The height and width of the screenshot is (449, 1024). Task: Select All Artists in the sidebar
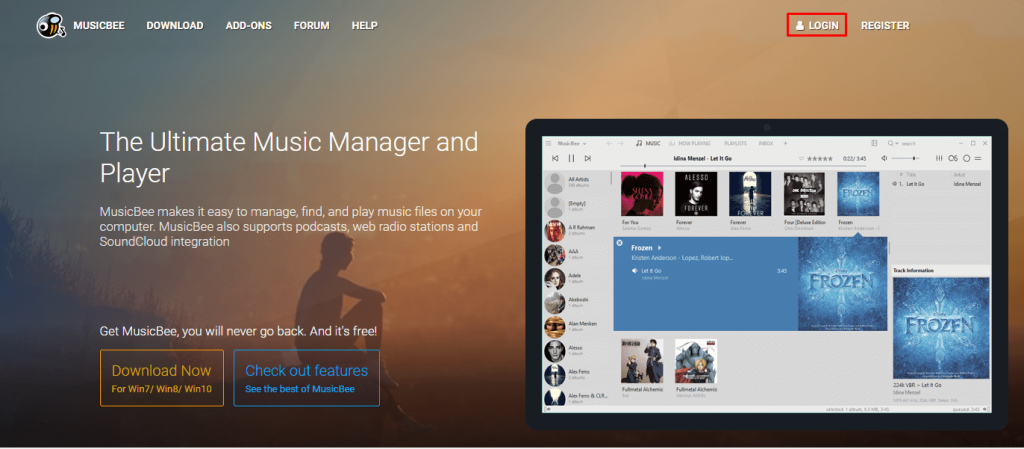[577, 182]
